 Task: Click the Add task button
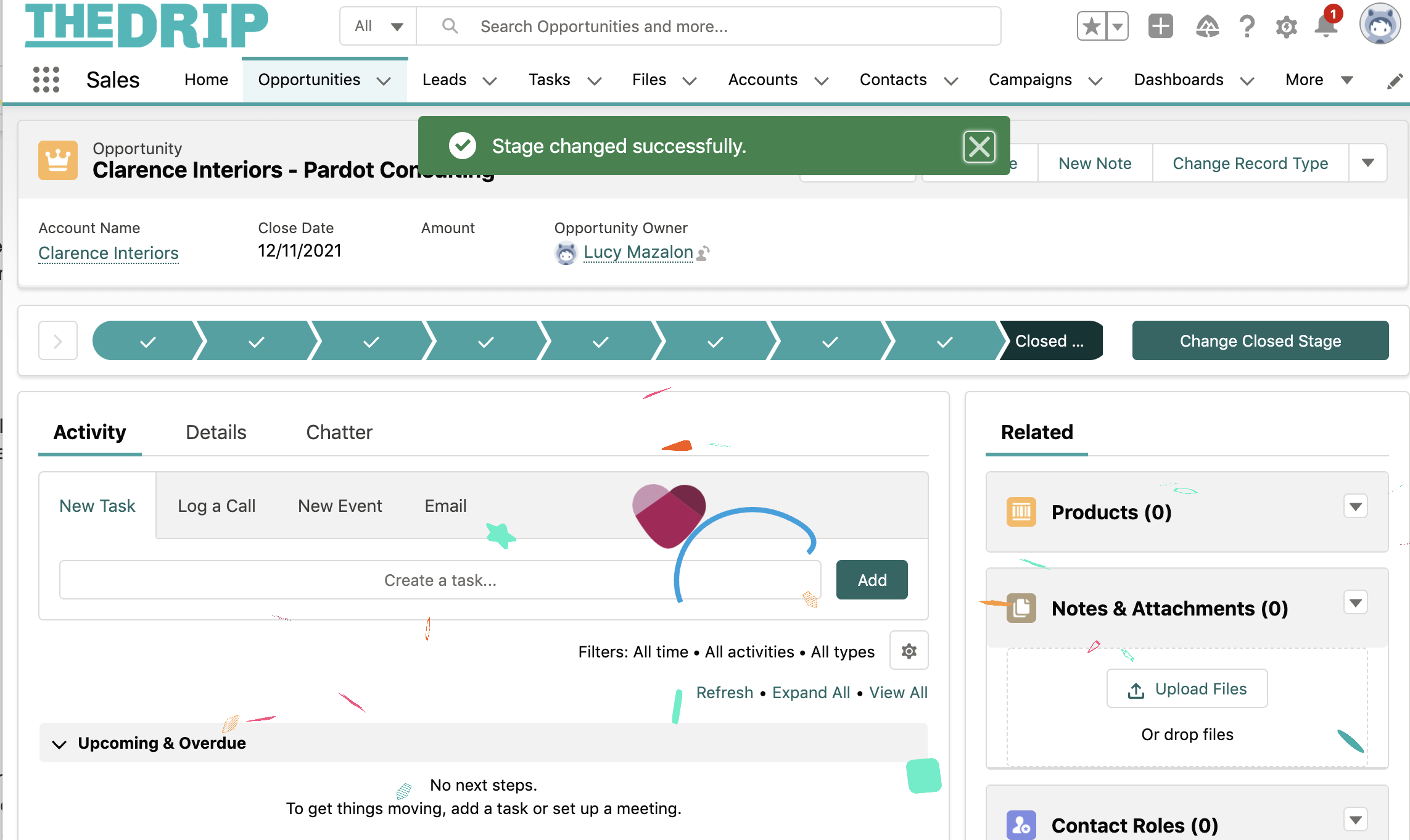tap(872, 580)
